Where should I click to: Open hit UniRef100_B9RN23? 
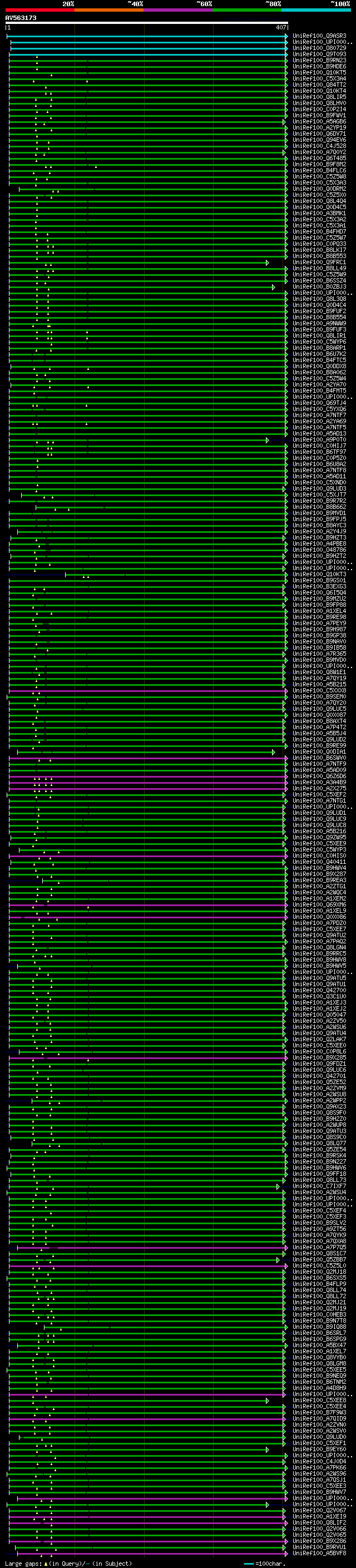pos(319,60)
